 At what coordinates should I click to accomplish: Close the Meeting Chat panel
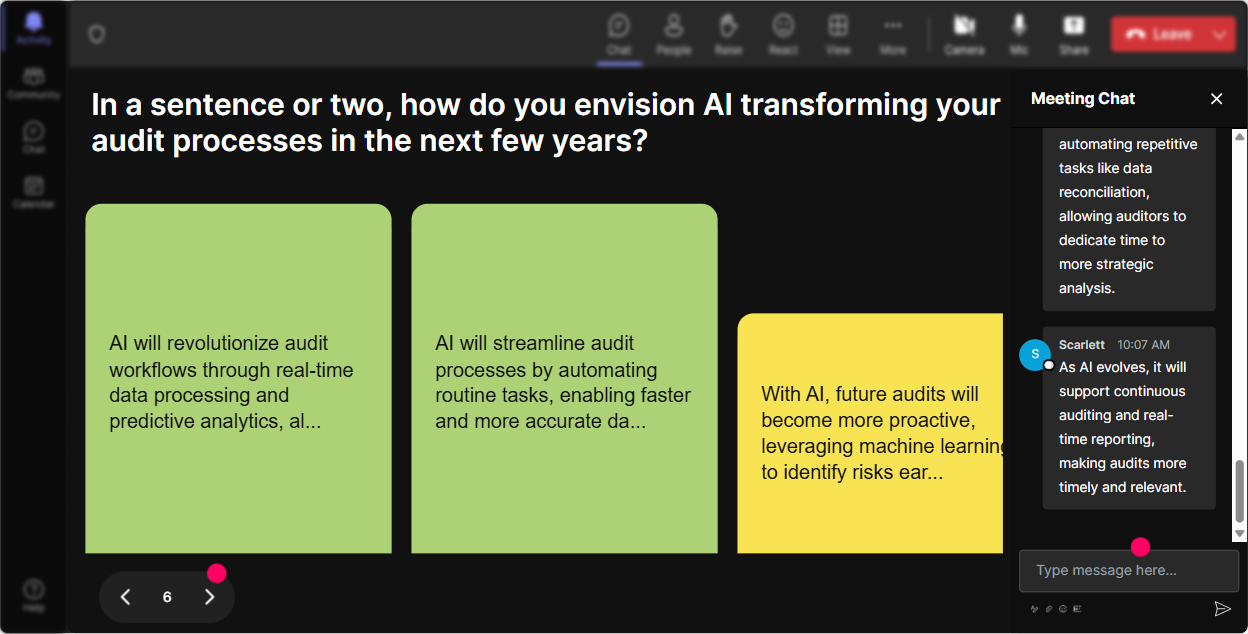click(x=1216, y=98)
